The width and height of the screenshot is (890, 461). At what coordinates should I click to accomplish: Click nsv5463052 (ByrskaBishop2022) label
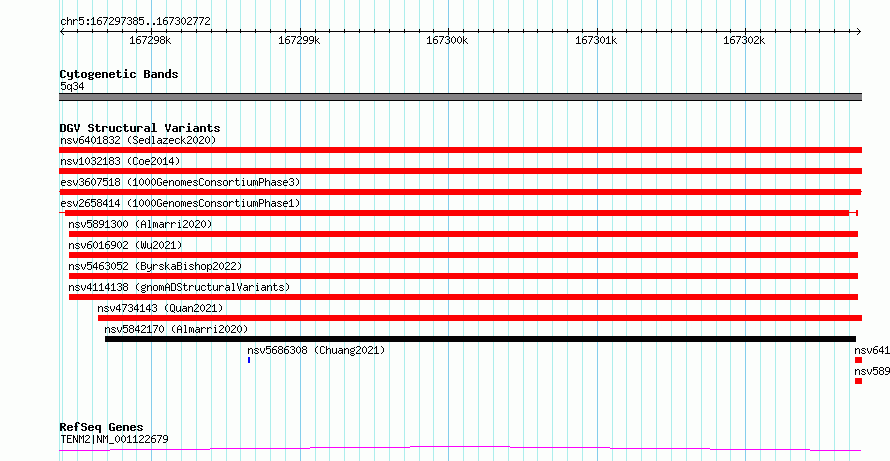(x=155, y=266)
